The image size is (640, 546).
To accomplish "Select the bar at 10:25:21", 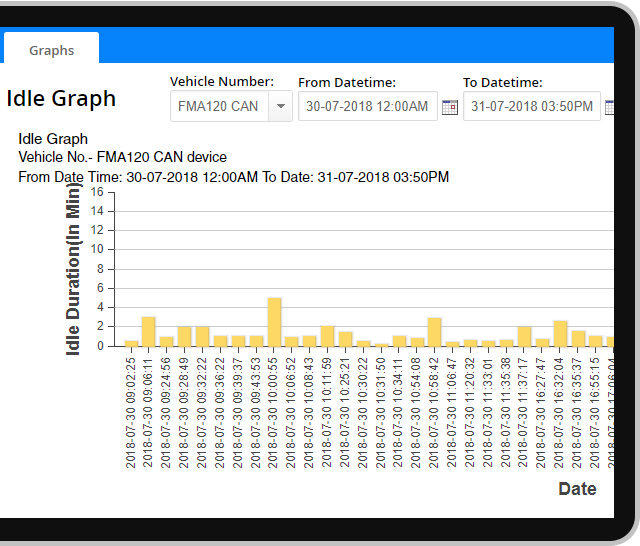I will click(345, 339).
